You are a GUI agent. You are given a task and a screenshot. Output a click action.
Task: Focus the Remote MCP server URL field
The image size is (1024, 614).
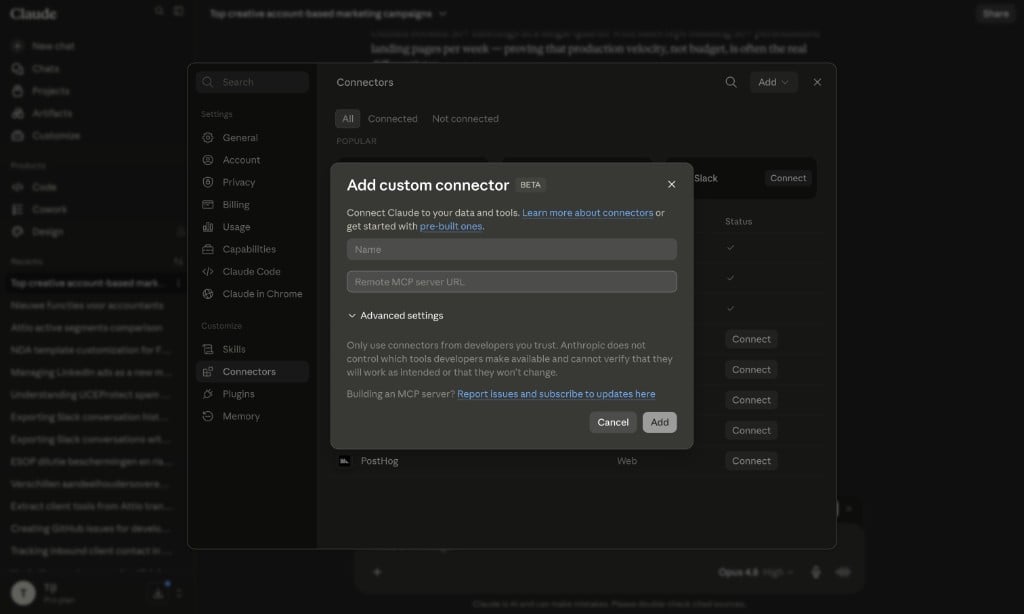[511, 282]
